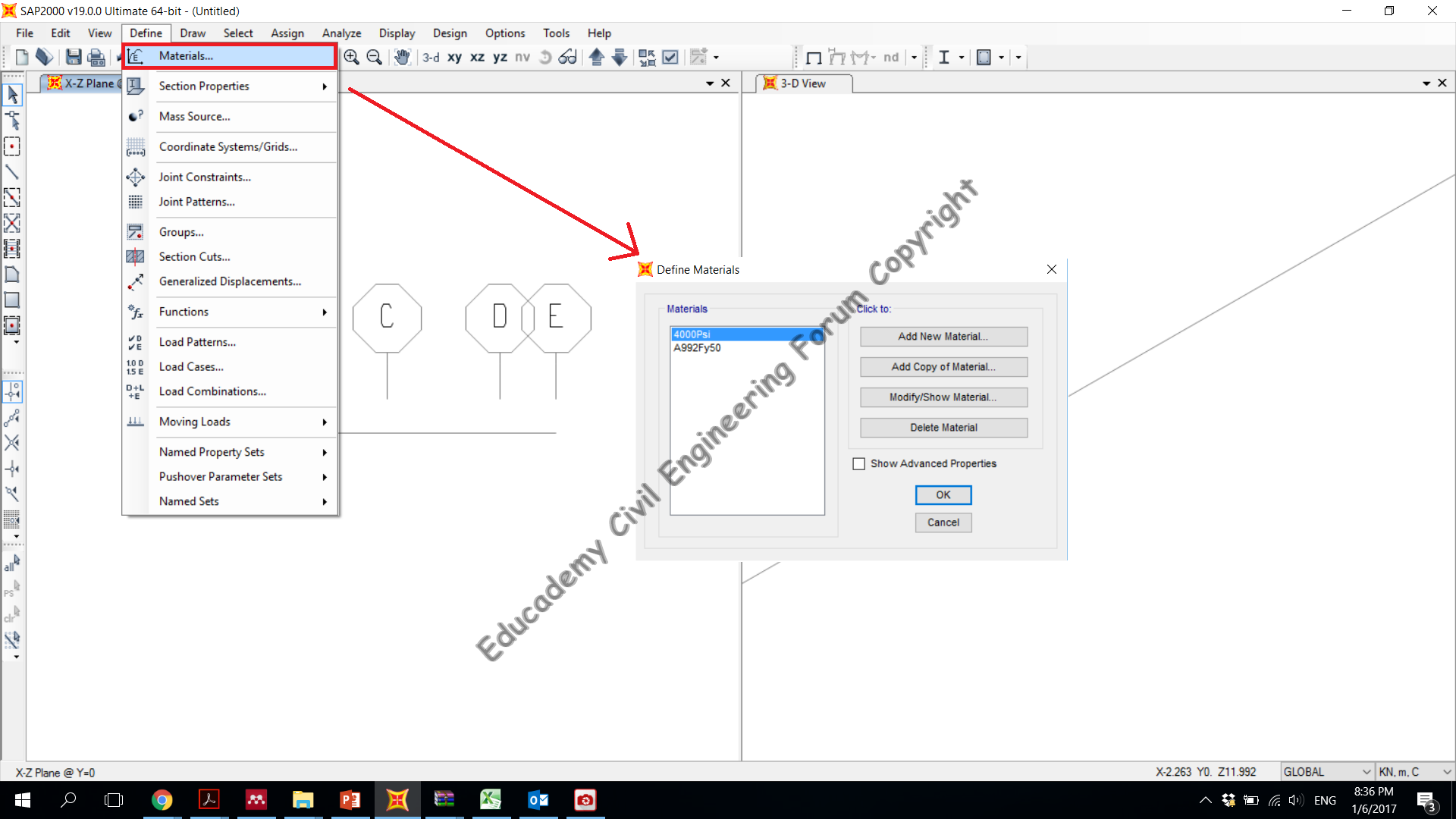The width and height of the screenshot is (1456, 819).
Task: Click the Select All icon in left toolbar
Action: tap(12, 563)
